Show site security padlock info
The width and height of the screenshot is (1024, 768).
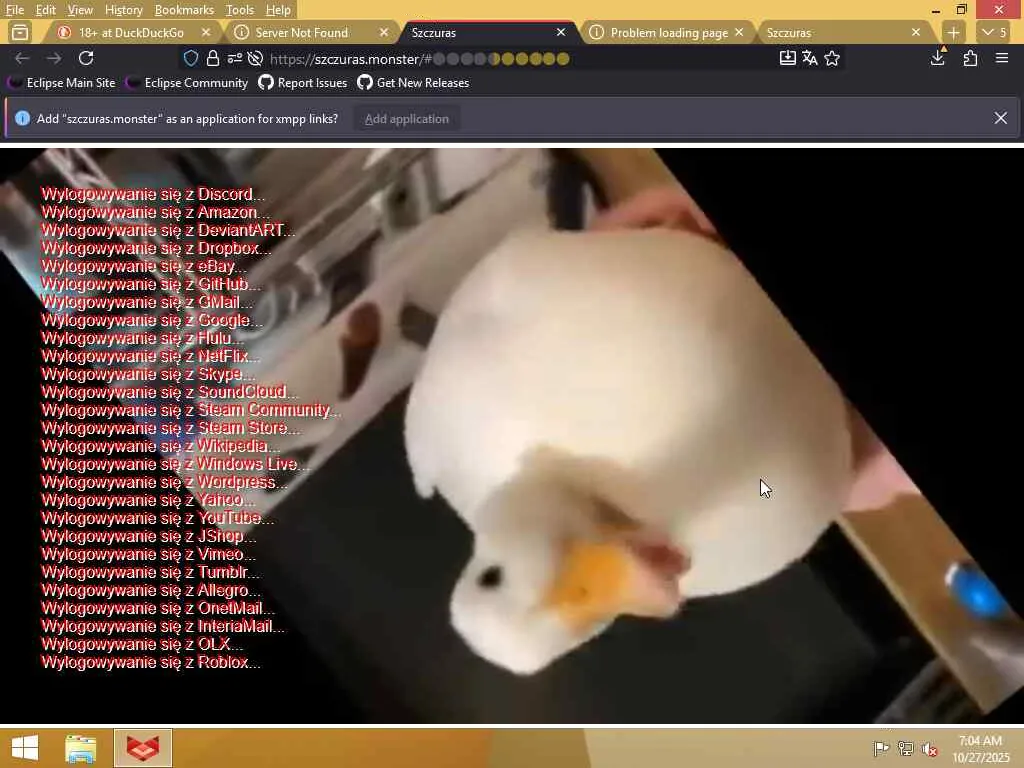tap(212, 59)
